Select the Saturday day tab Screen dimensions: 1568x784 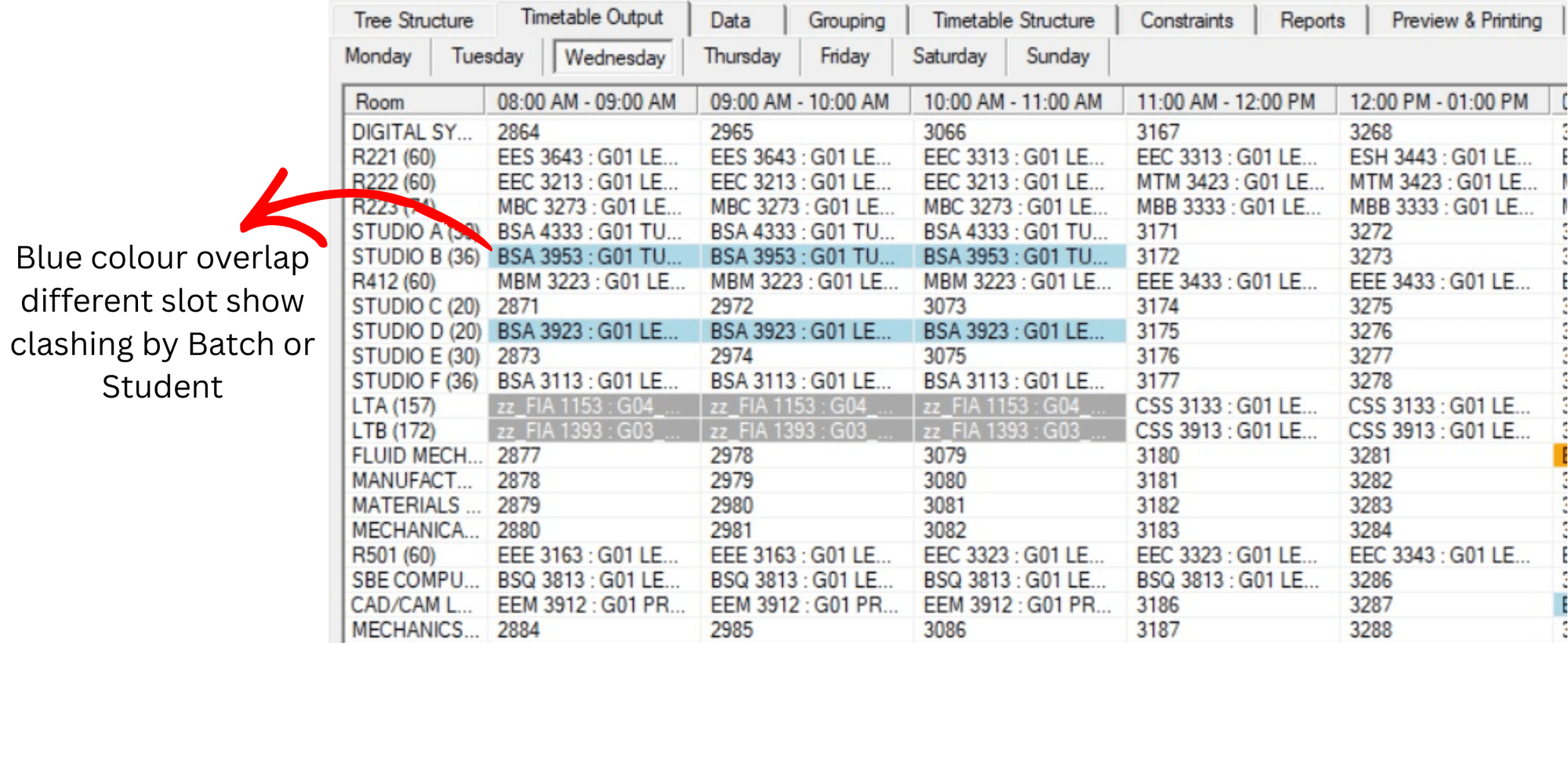pyautogui.click(x=949, y=56)
